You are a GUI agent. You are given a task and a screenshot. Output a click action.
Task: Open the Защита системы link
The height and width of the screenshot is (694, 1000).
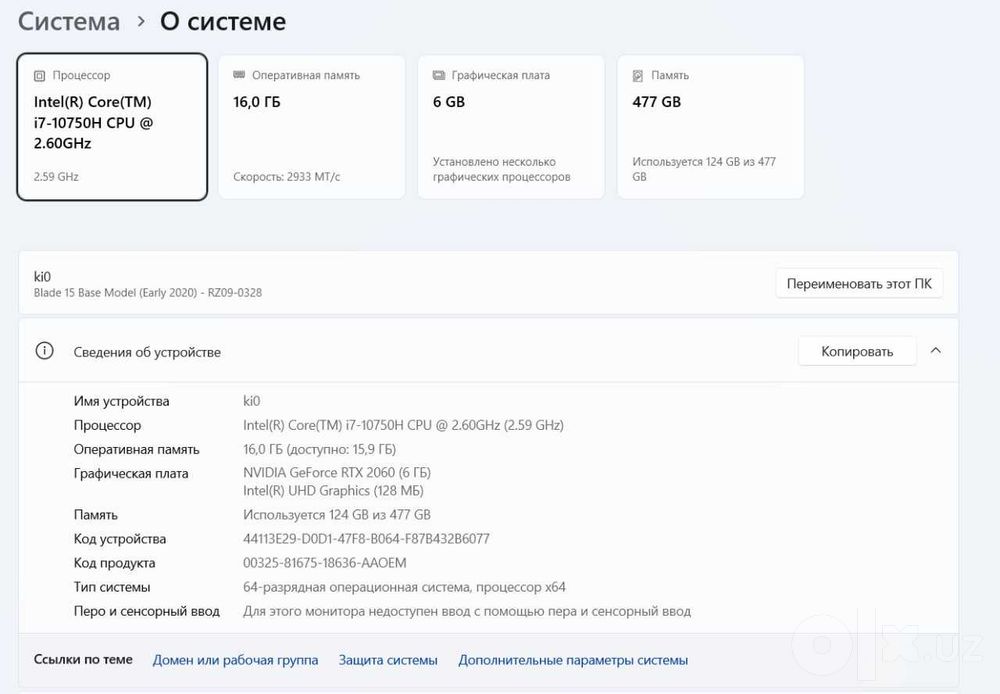click(388, 660)
